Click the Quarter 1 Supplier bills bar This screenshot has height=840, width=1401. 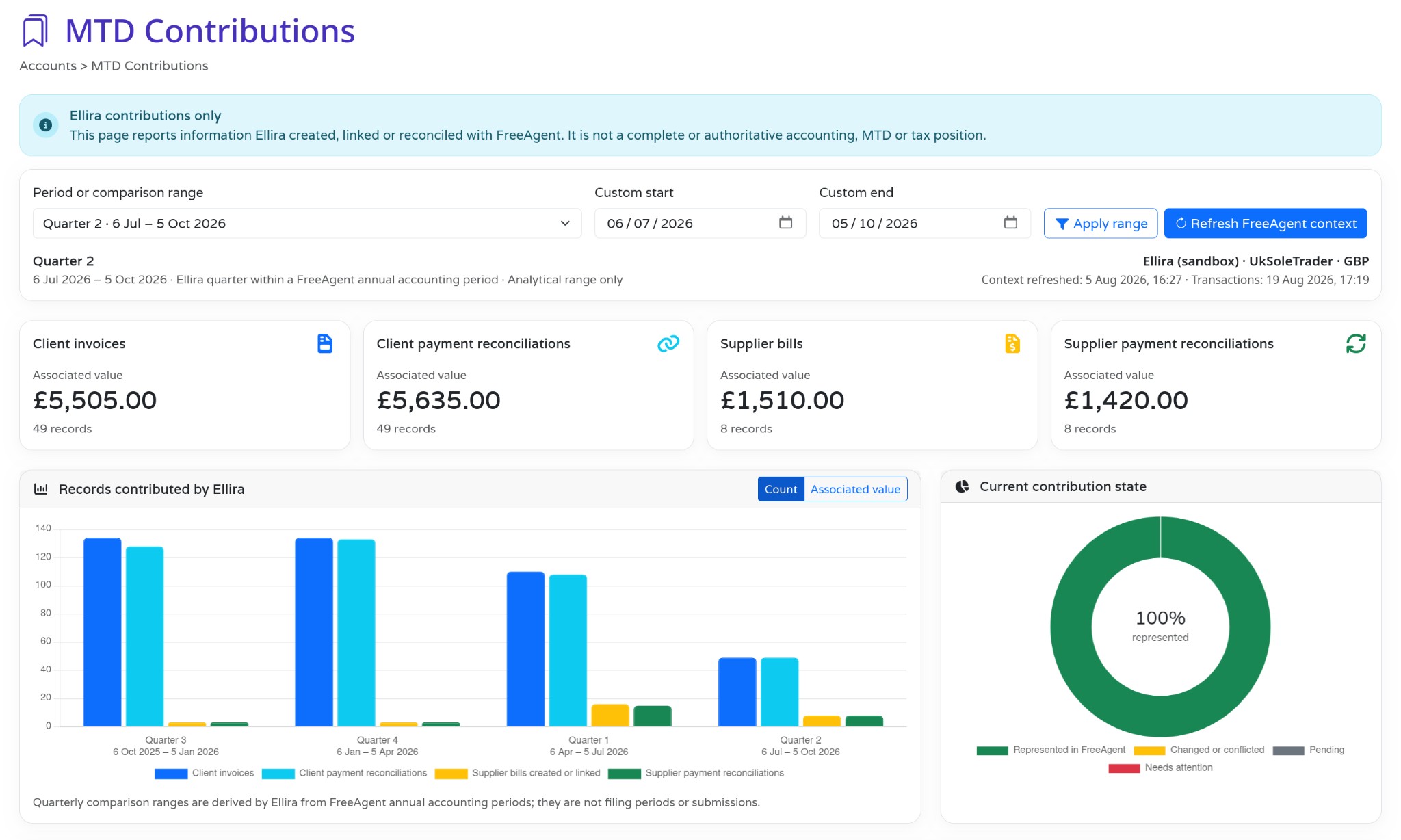pyautogui.click(x=610, y=716)
